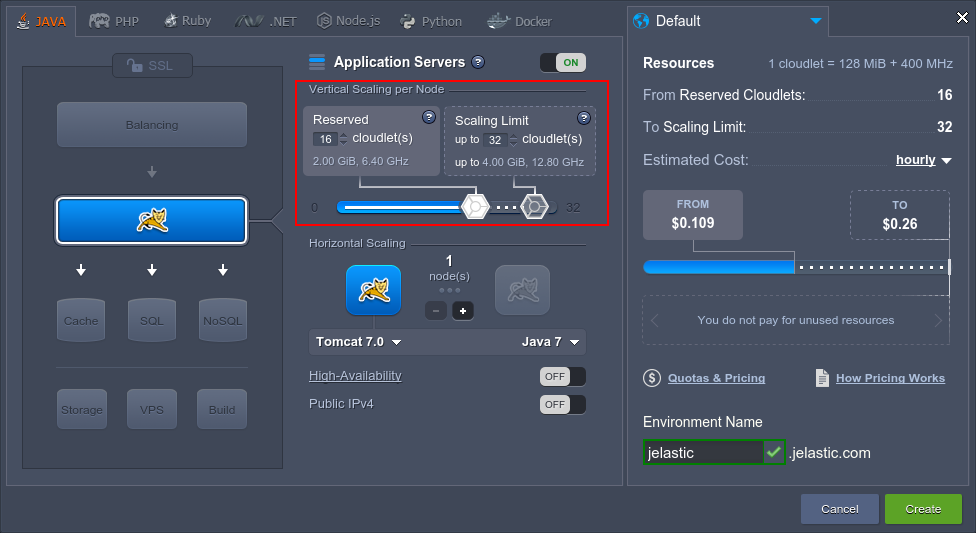The height and width of the screenshot is (533, 976).
Task: Open the Java 7 version dropdown
Action: pyautogui.click(x=550, y=342)
